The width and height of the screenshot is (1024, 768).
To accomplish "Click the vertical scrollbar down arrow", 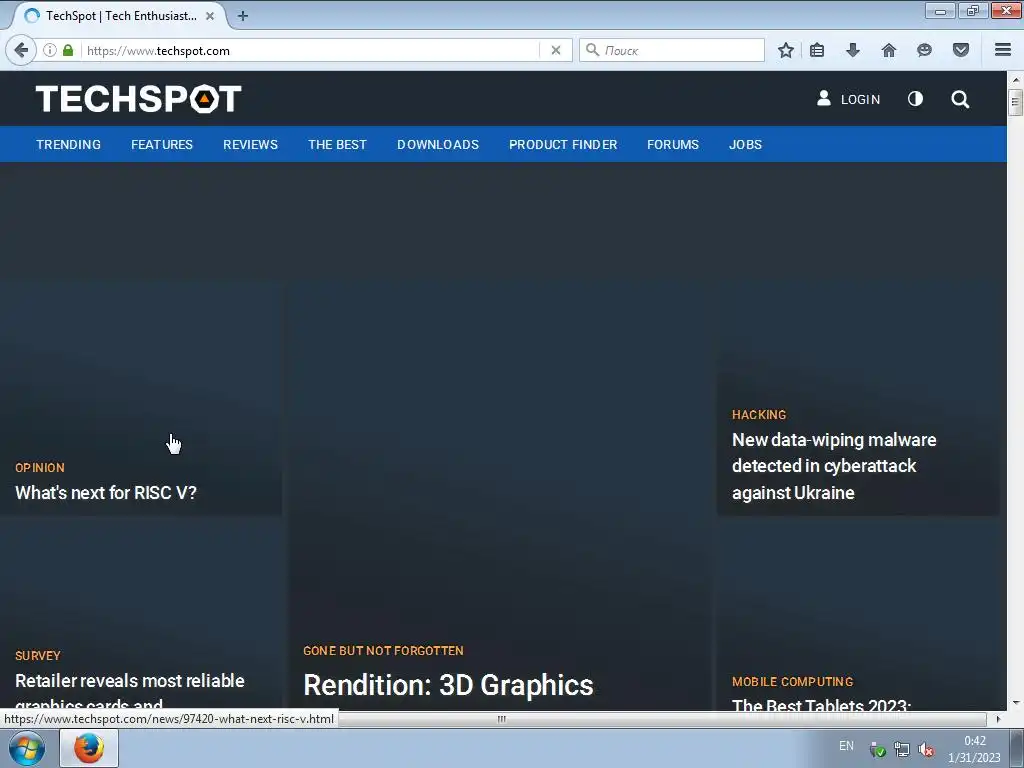I will (1015, 703).
